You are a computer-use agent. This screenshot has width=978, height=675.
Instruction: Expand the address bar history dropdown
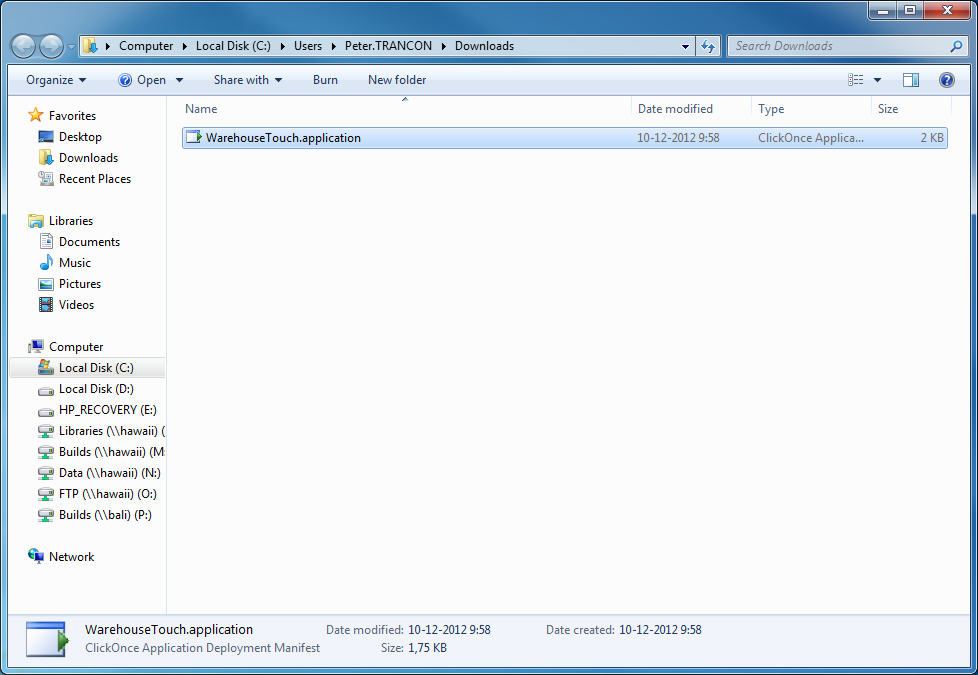685,46
